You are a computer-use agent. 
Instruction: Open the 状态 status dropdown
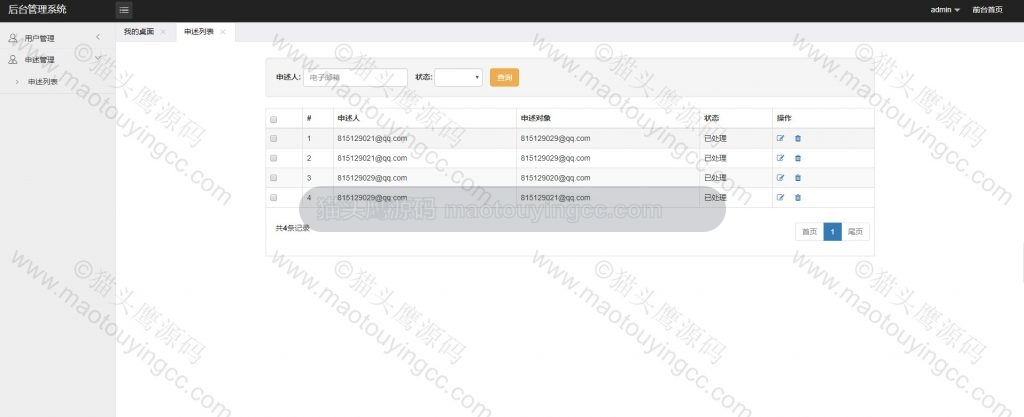coord(458,78)
